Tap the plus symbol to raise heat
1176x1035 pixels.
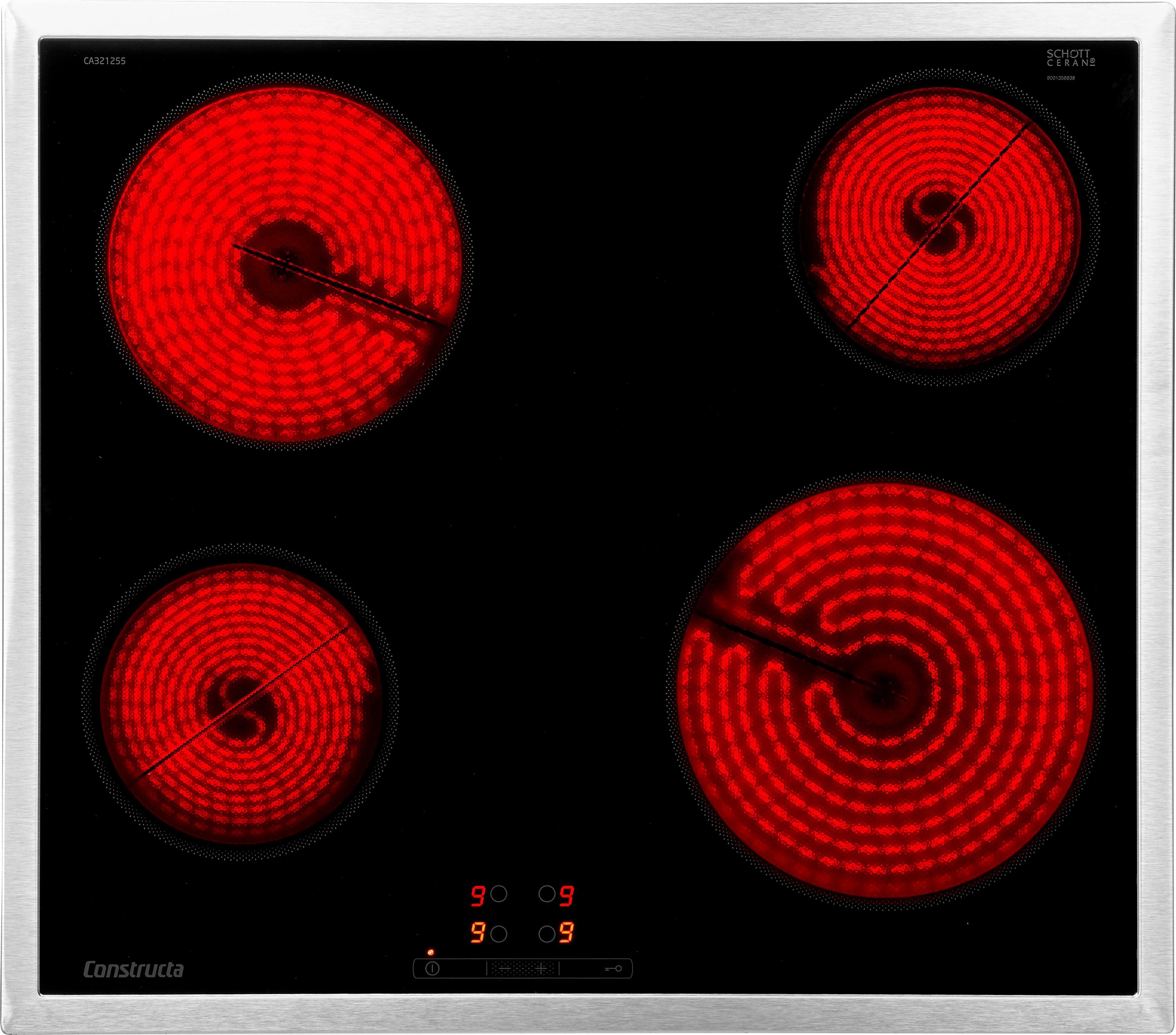tap(541, 969)
